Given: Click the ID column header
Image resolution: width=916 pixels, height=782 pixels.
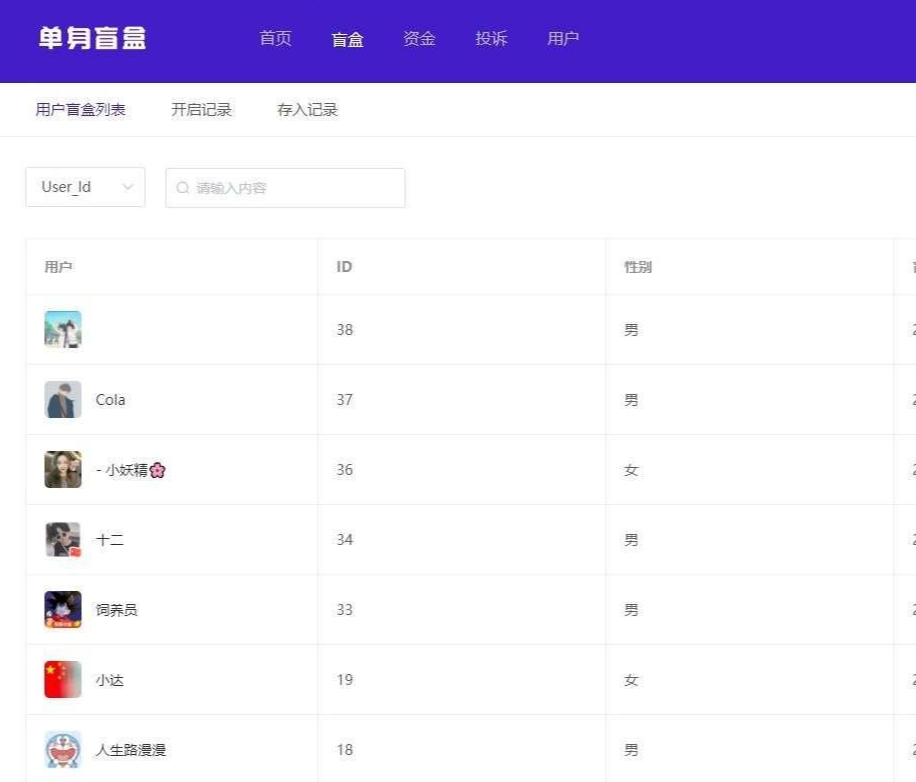Looking at the screenshot, I should click(344, 267).
